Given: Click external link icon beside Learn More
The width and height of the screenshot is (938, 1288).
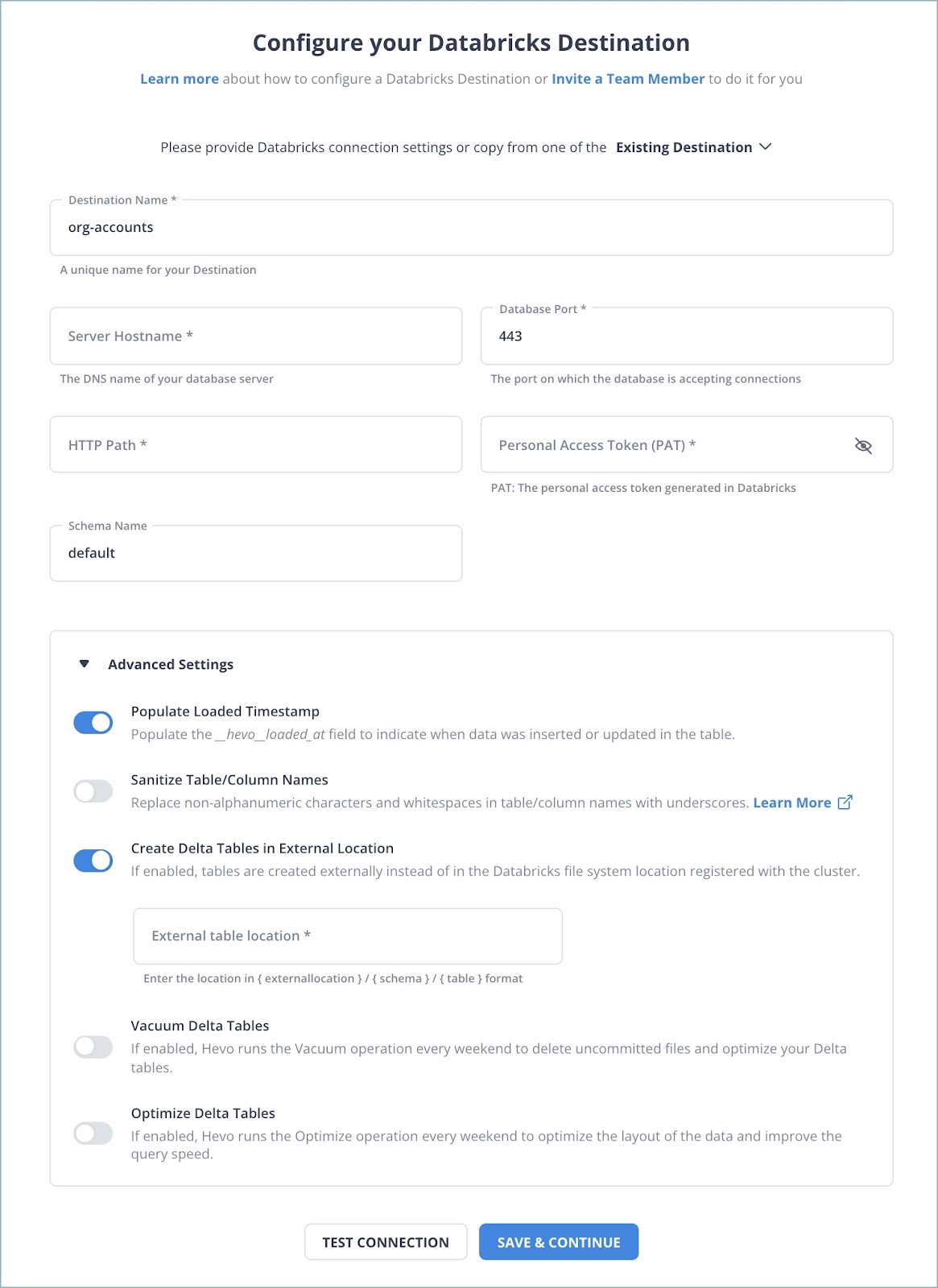Looking at the screenshot, I should [845, 803].
